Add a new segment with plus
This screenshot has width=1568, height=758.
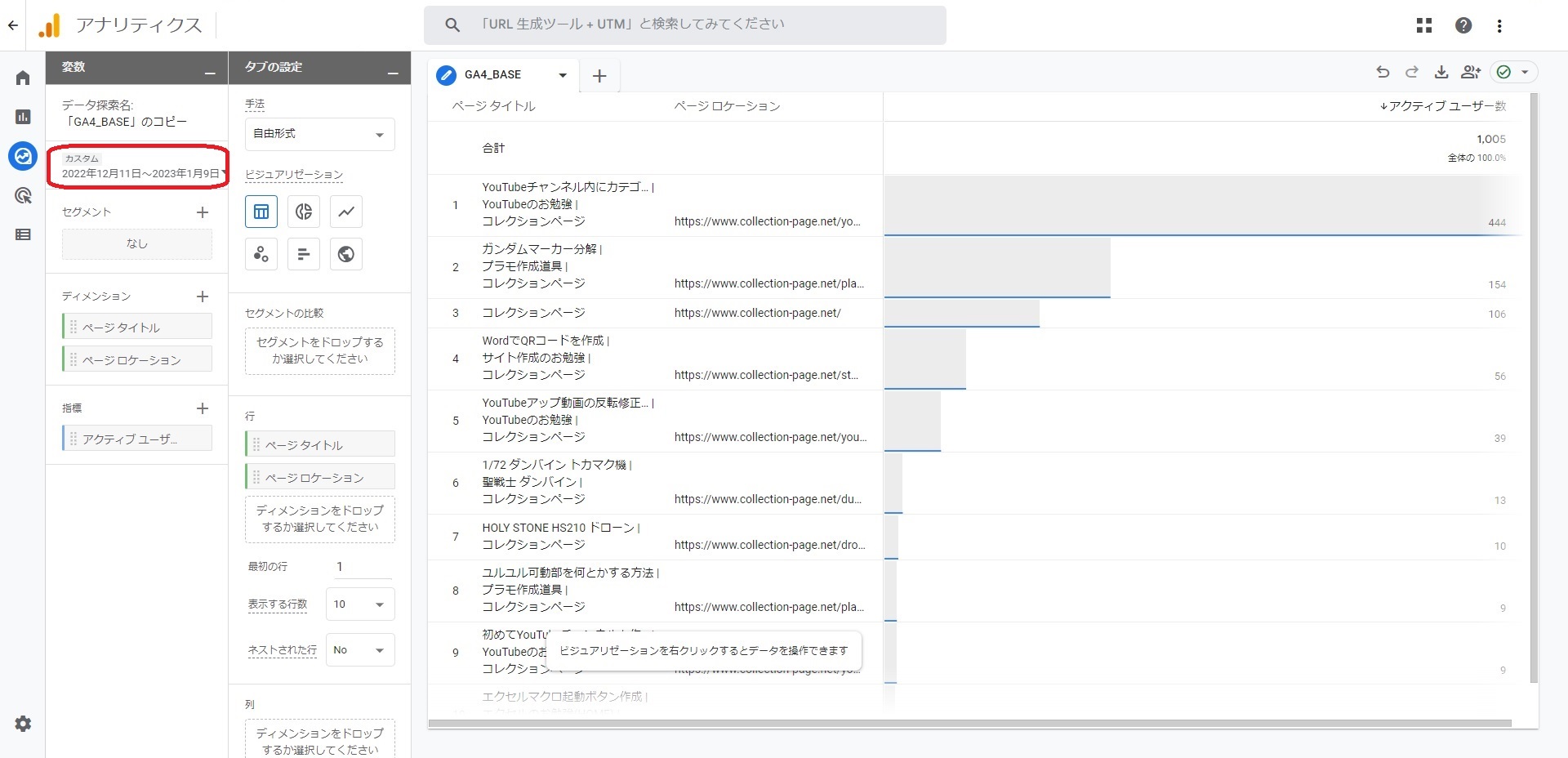click(x=203, y=212)
